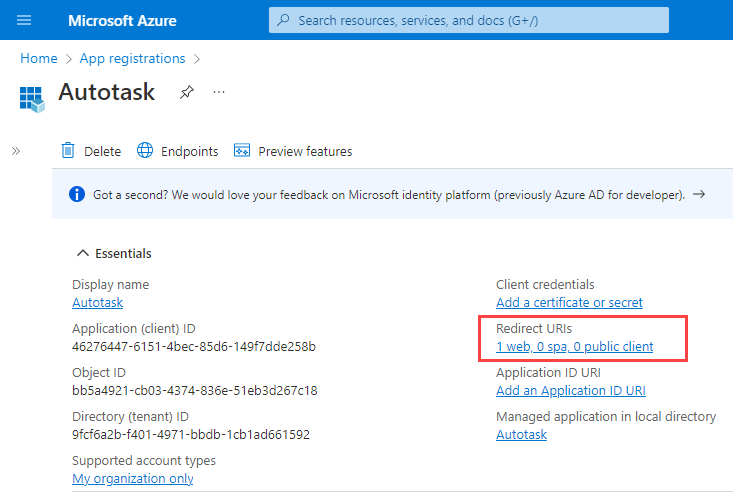The height and width of the screenshot is (497, 733).
Task: Open My organization only link
Action: tap(133, 479)
